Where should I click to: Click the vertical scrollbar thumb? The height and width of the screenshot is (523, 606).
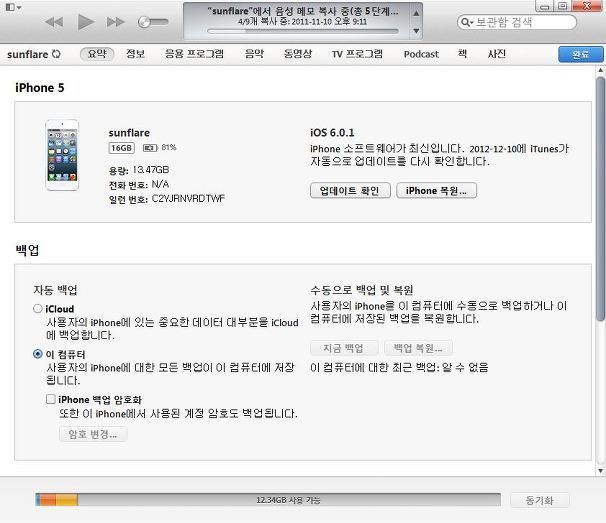600,198
